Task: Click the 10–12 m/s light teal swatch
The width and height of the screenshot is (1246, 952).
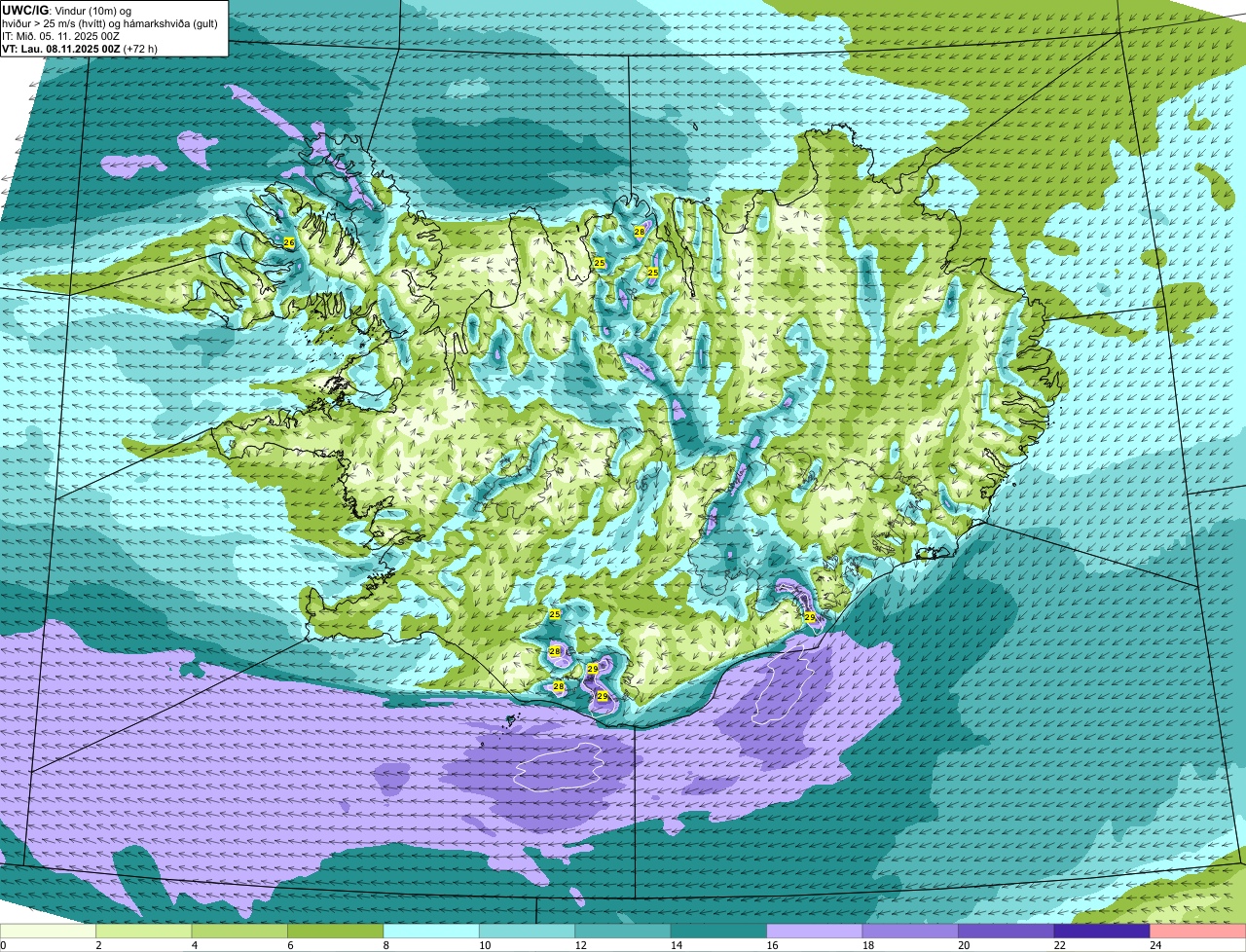Action: click(x=527, y=931)
